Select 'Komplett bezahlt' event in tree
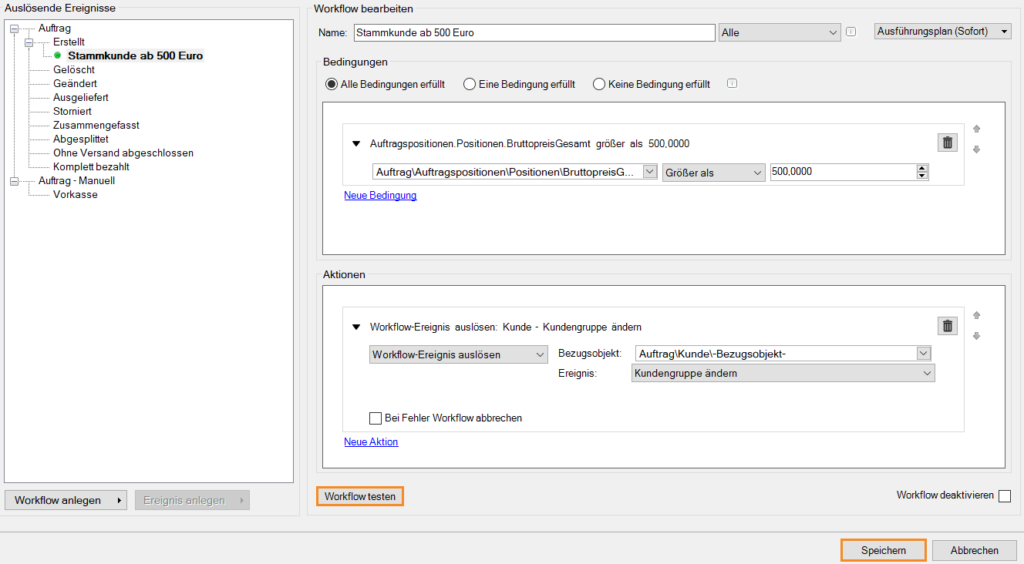This screenshot has height=564, width=1024. click(x=90, y=167)
